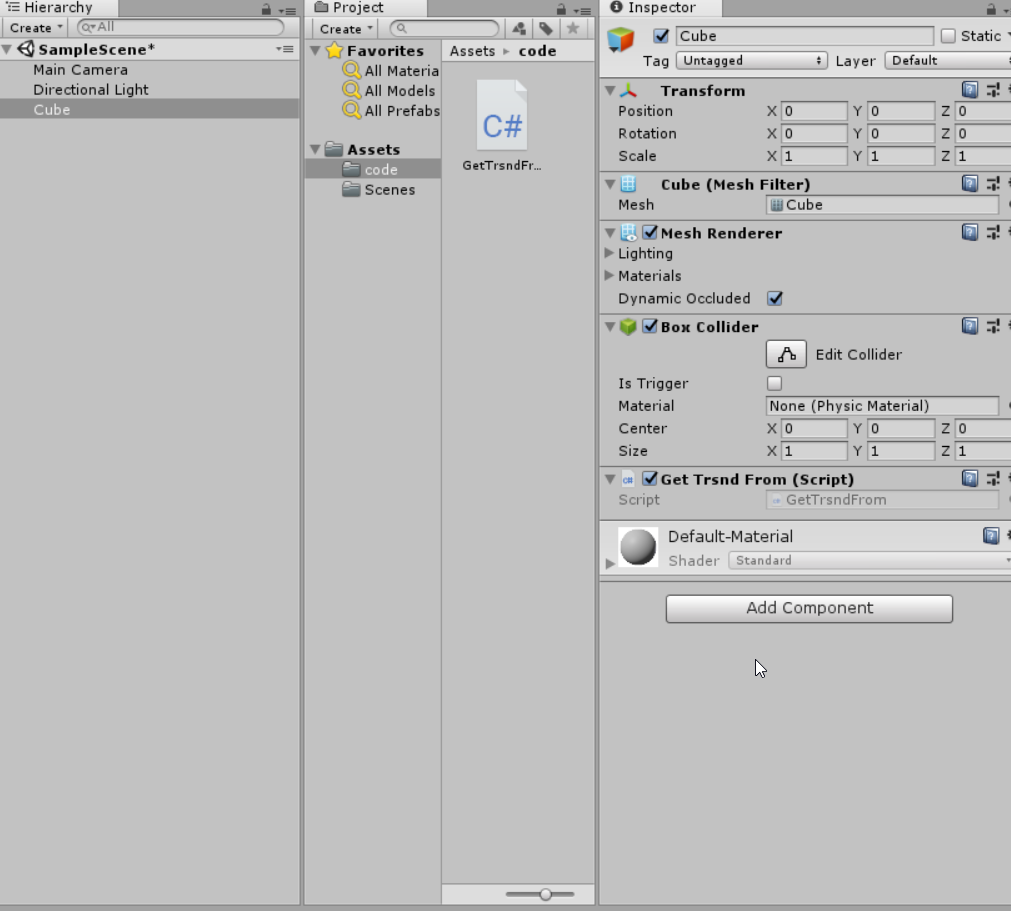The image size is (1011, 911).
Task: Open Hierarchy Create dropdown
Action: [x=35, y=28]
